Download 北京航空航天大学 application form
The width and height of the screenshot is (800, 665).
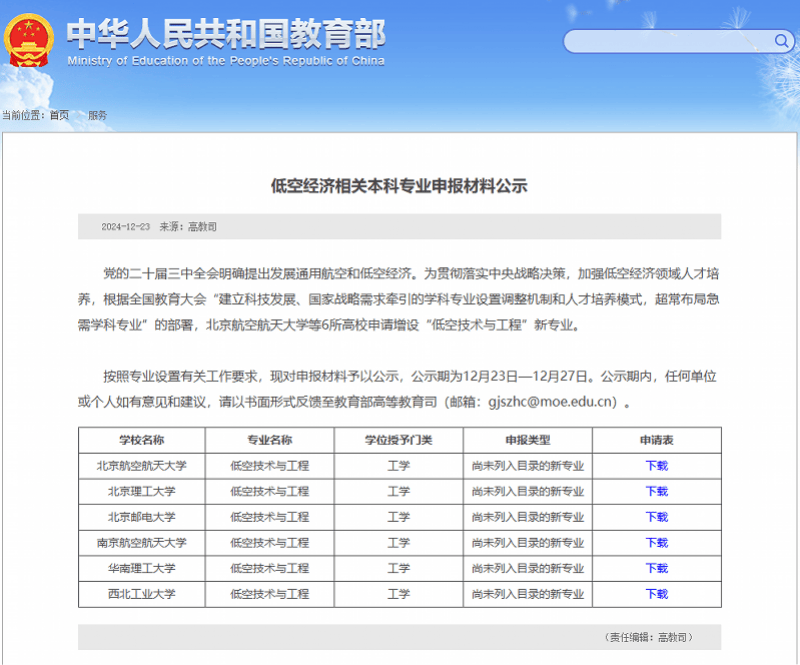pos(657,466)
